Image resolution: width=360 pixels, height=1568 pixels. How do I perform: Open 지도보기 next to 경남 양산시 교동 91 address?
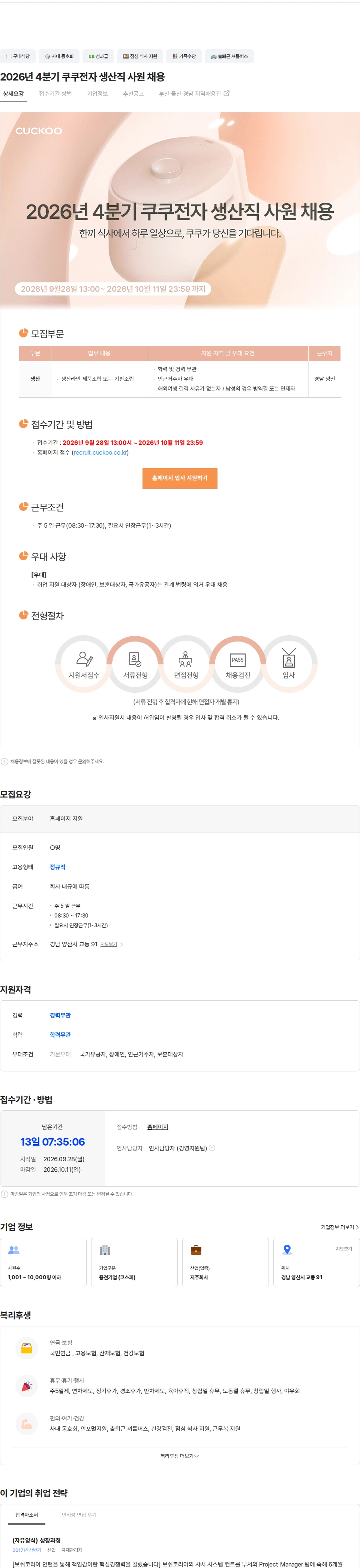coord(108,944)
